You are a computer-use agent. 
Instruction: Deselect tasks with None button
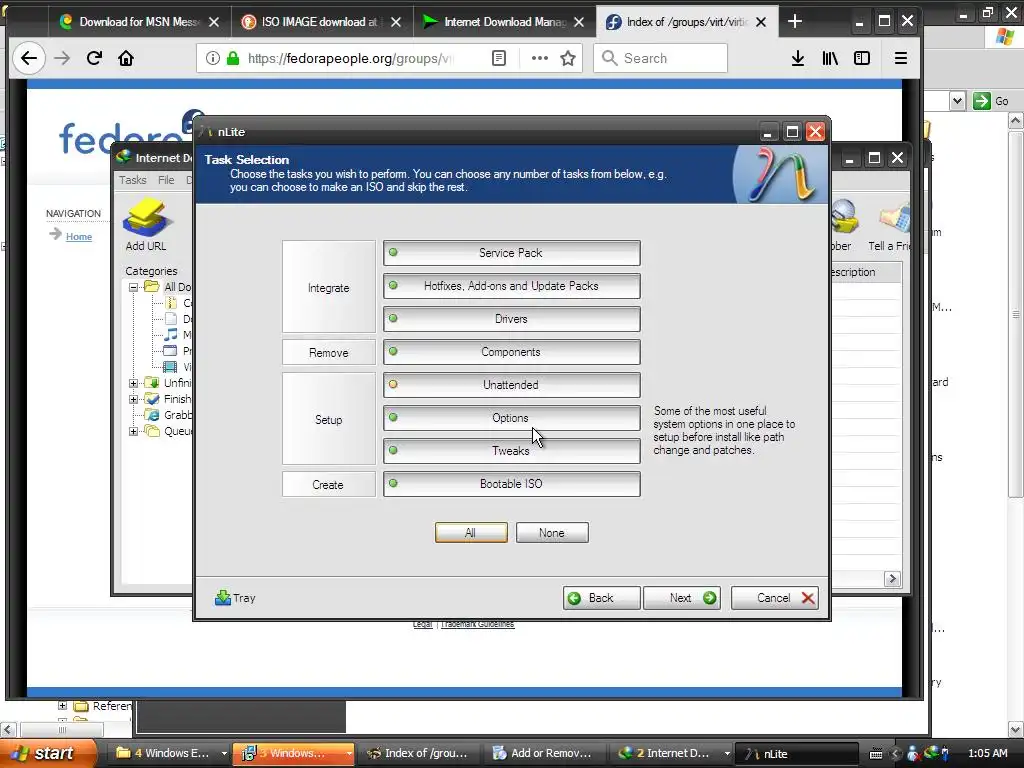click(552, 533)
